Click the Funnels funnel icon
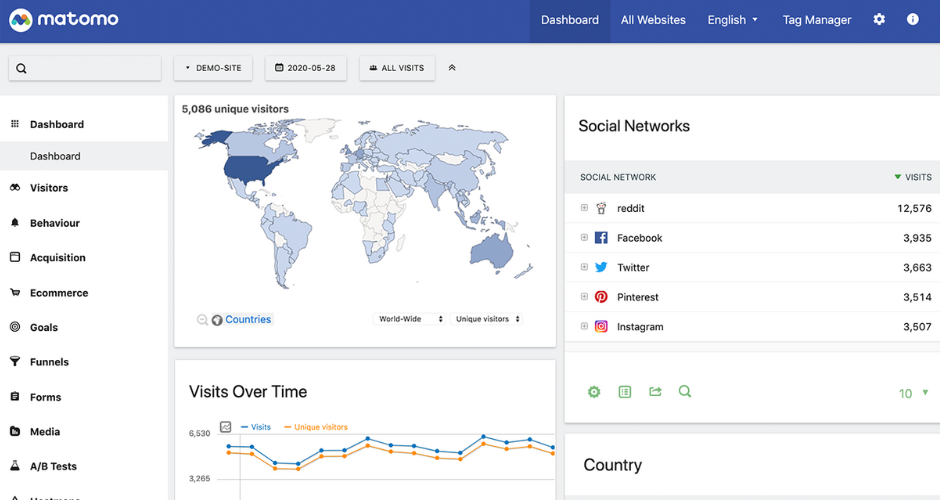The height and width of the screenshot is (500, 940). [x=15, y=362]
